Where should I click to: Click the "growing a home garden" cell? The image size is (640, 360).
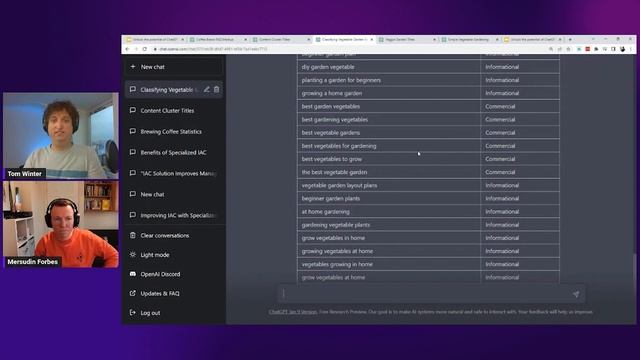point(389,93)
